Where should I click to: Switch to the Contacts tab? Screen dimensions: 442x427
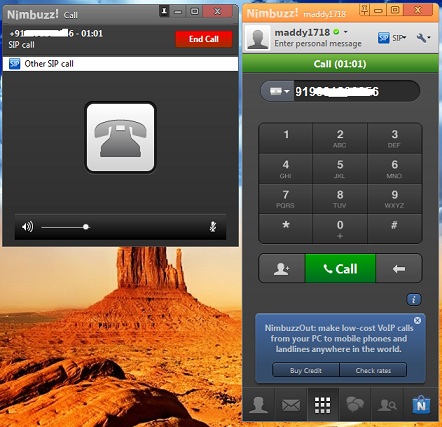[259, 405]
